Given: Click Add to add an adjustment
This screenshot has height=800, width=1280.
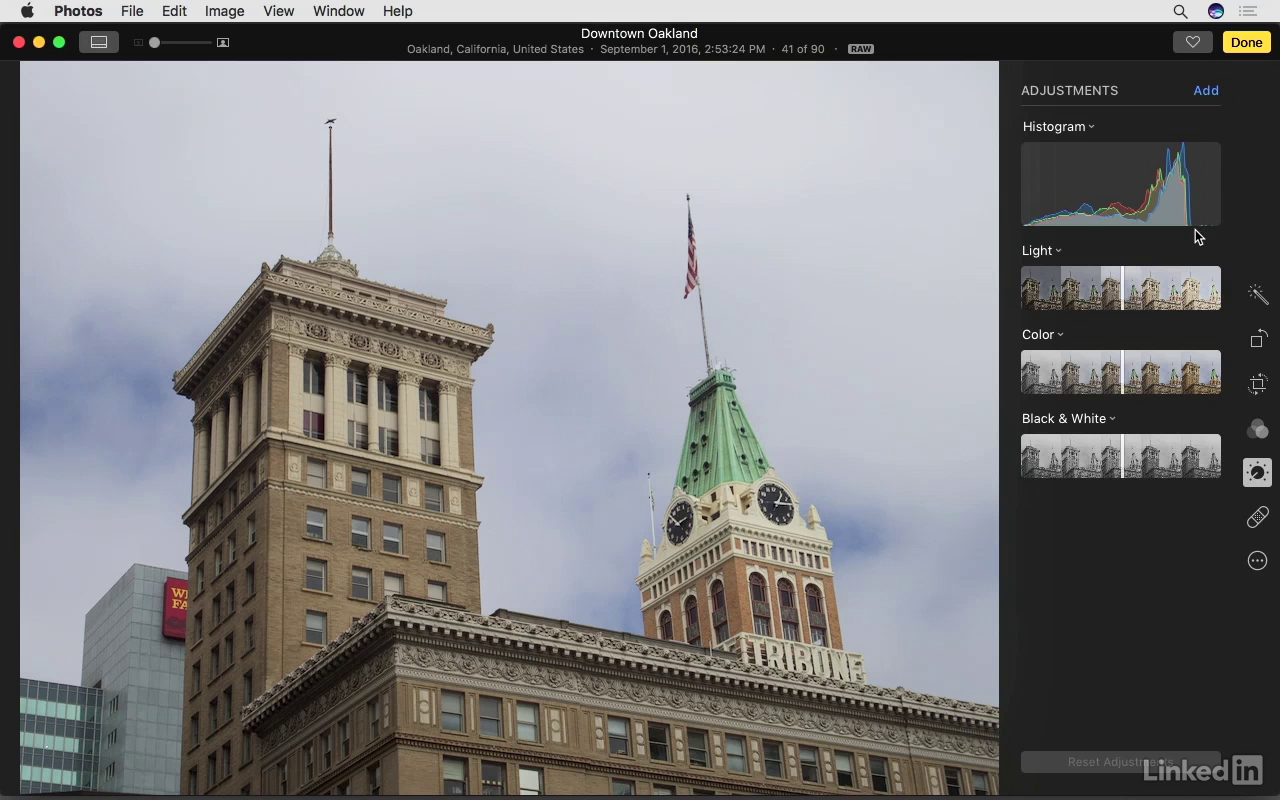Looking at the screenshot, I should coord(1206,90).
